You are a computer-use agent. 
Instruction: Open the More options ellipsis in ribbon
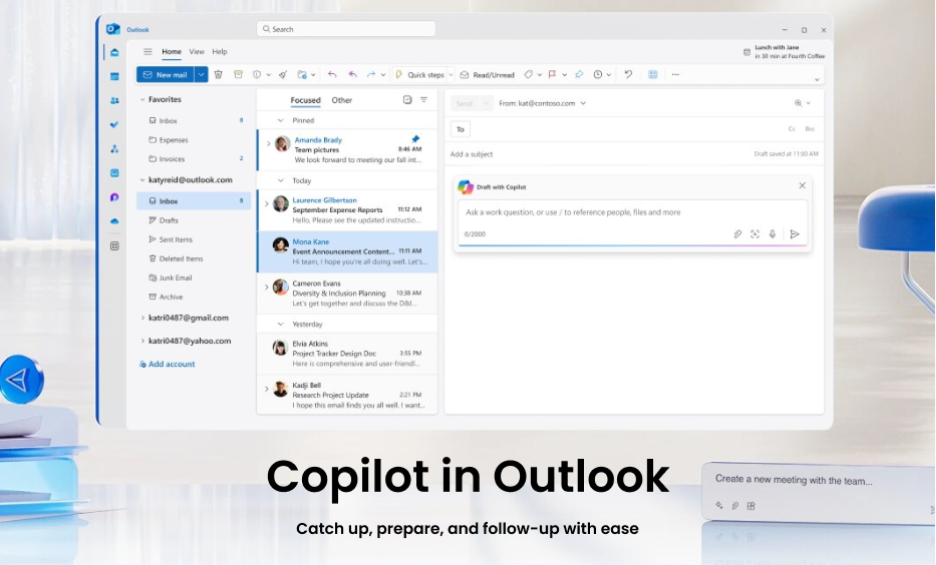(x=675, y=75)
